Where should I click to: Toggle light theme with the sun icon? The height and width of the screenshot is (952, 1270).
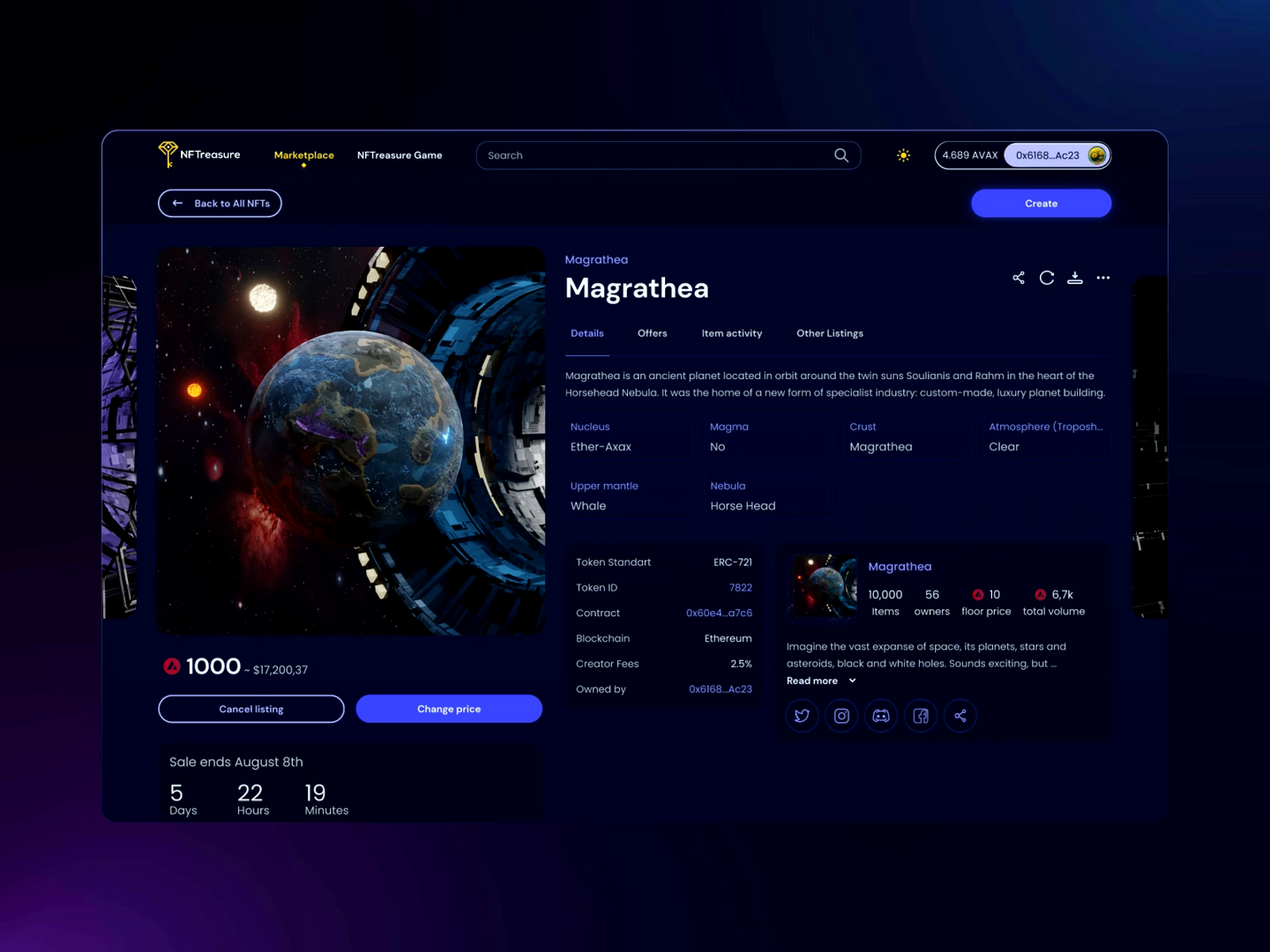coord(902,154)
